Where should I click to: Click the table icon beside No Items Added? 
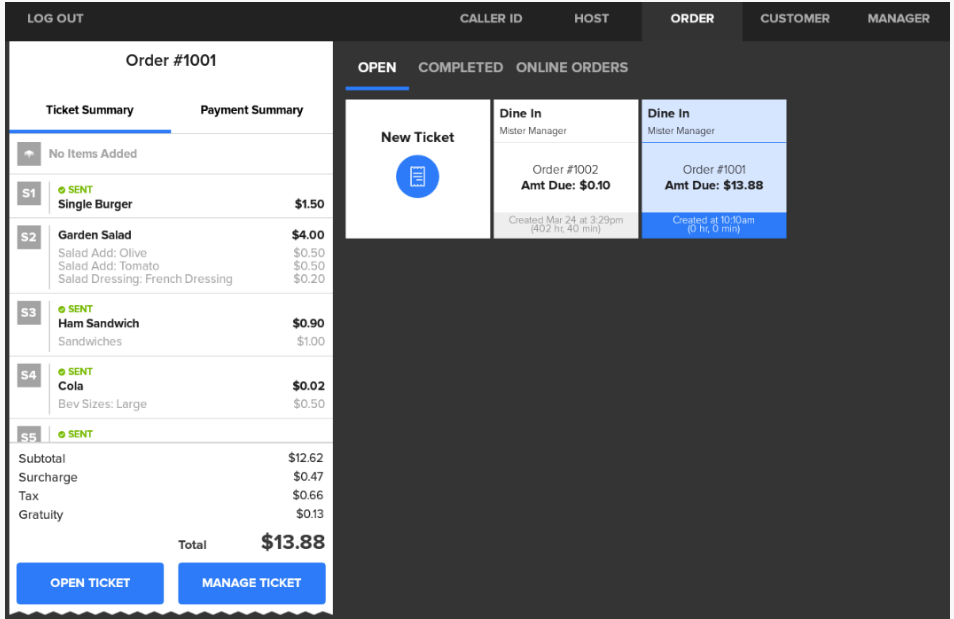29,154
